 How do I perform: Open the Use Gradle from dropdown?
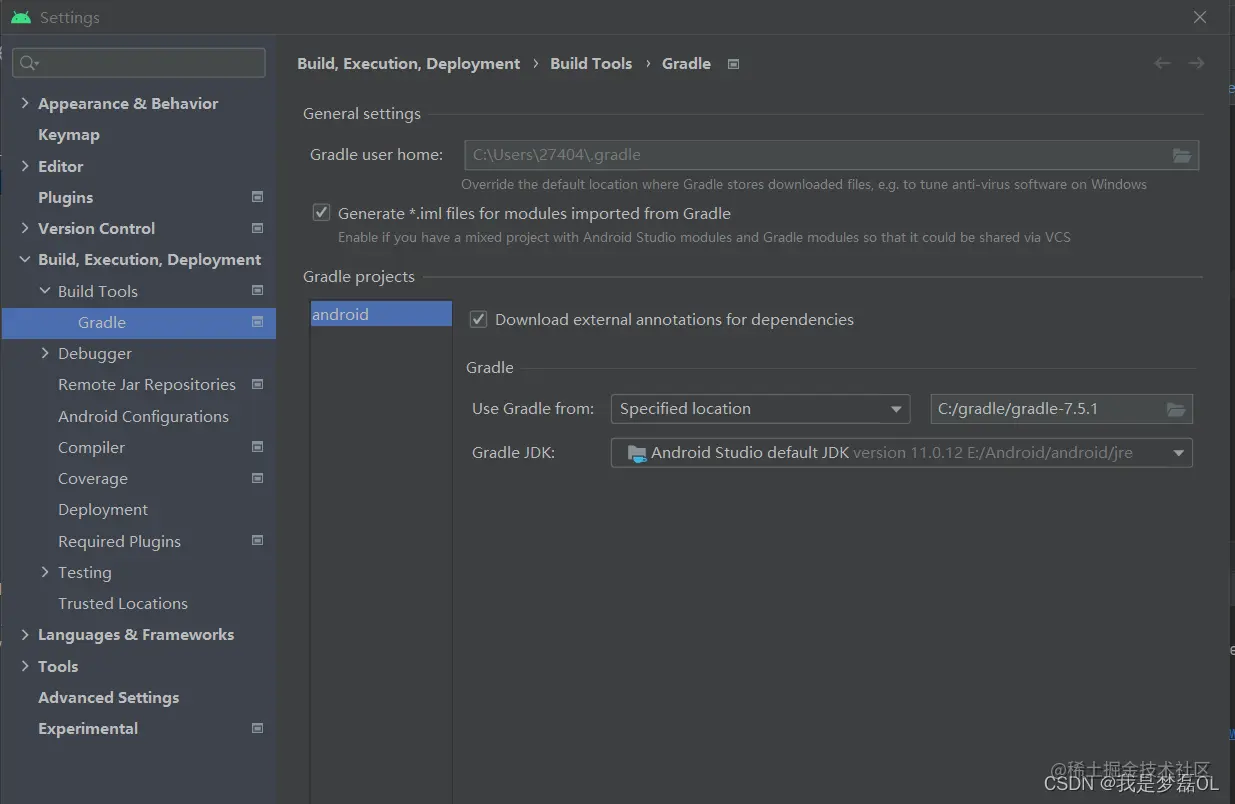(x=760, y=409)
